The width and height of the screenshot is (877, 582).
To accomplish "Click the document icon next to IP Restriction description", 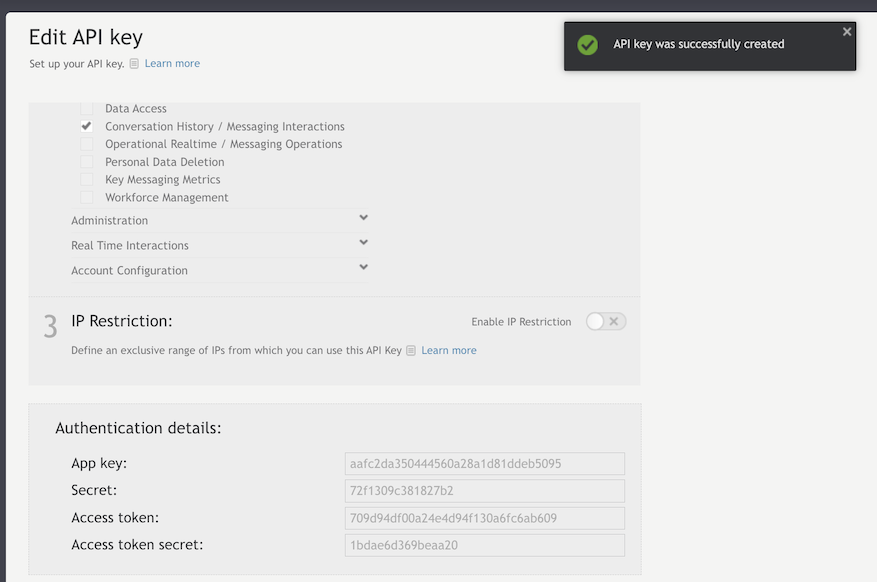I will coord(411,351).
